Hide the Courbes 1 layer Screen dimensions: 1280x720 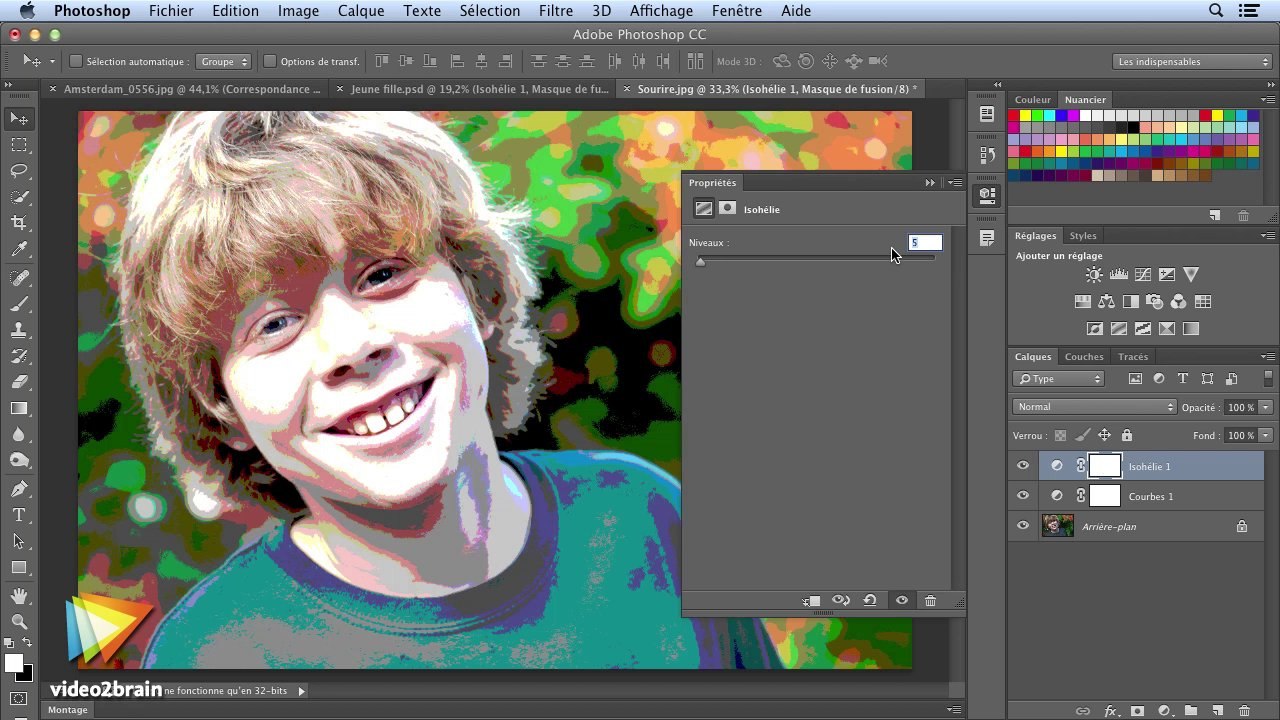point(1022,496)
